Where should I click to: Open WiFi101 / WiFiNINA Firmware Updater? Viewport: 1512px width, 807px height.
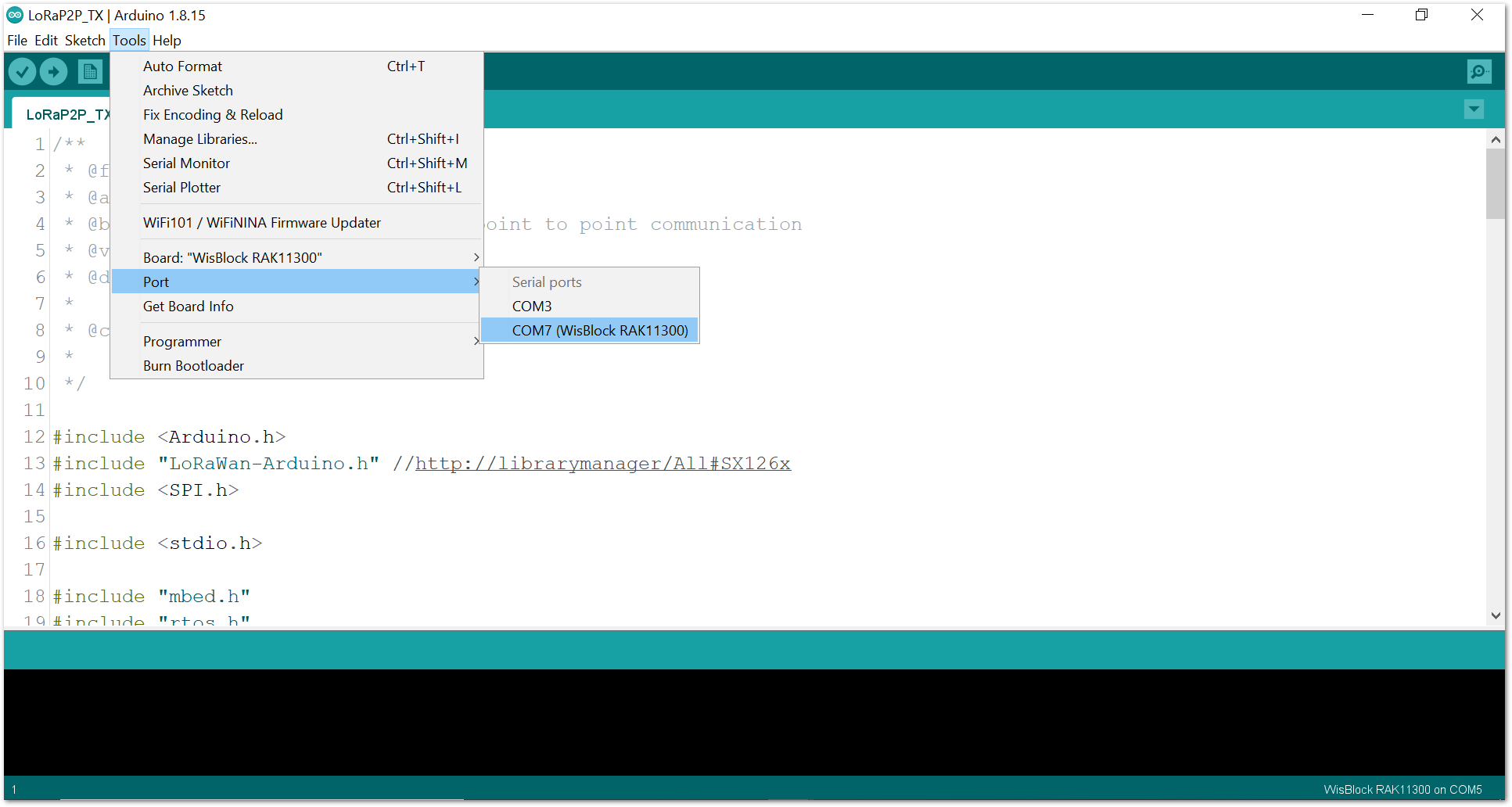click(262, 223)
